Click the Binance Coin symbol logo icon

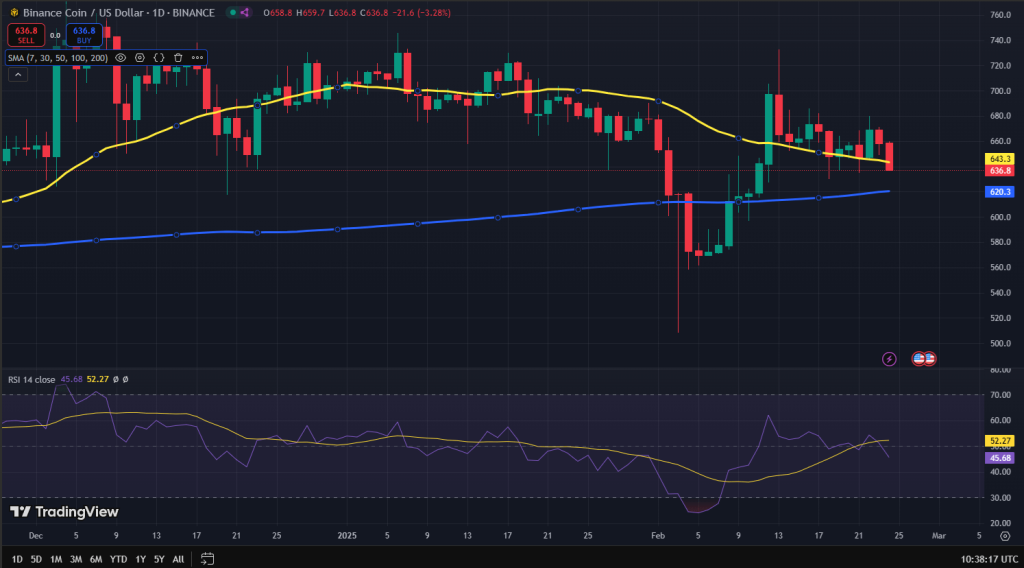[x=14, y=12]
